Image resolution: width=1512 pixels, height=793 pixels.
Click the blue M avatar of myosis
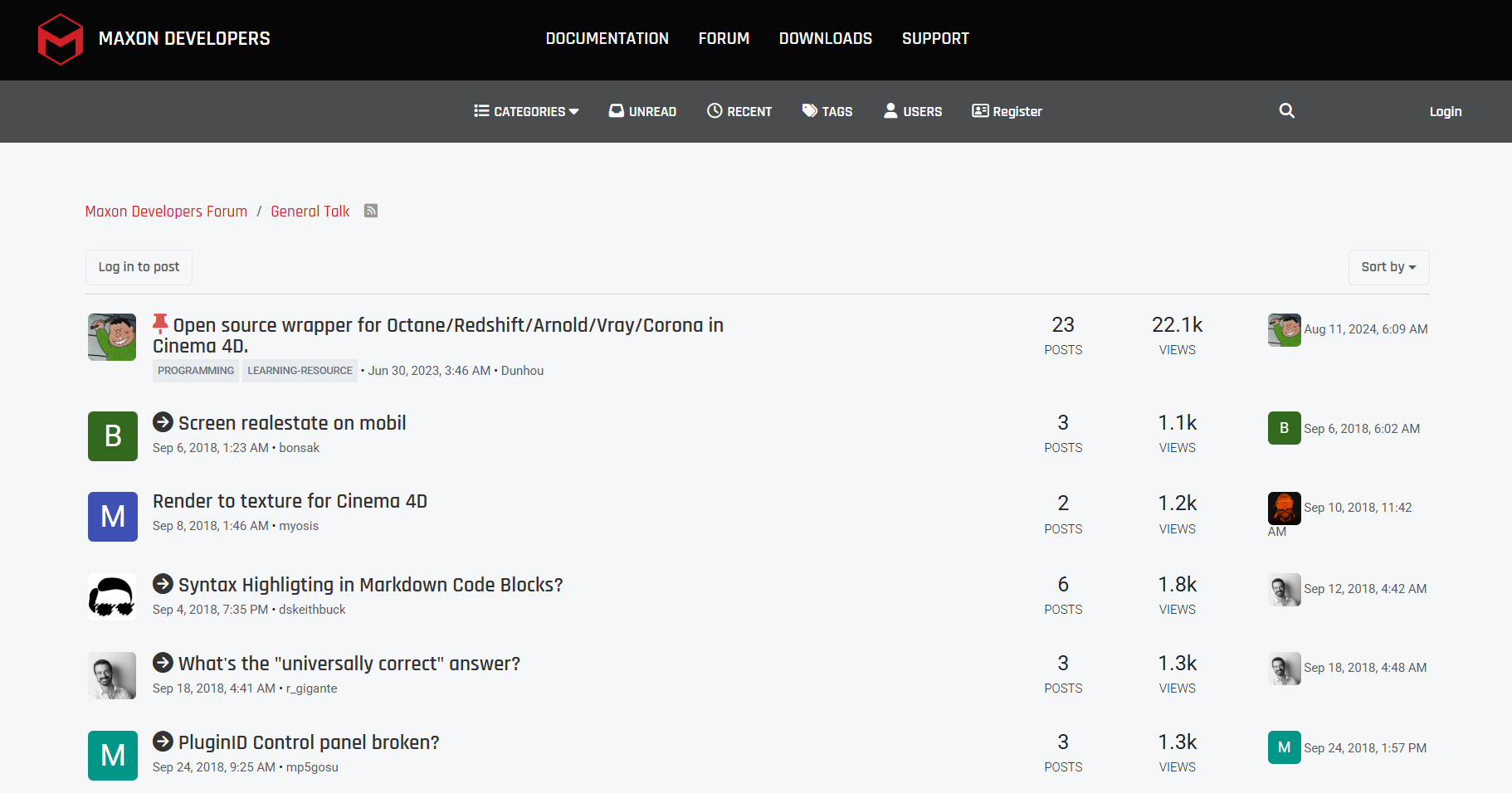(x=113, y=516)
